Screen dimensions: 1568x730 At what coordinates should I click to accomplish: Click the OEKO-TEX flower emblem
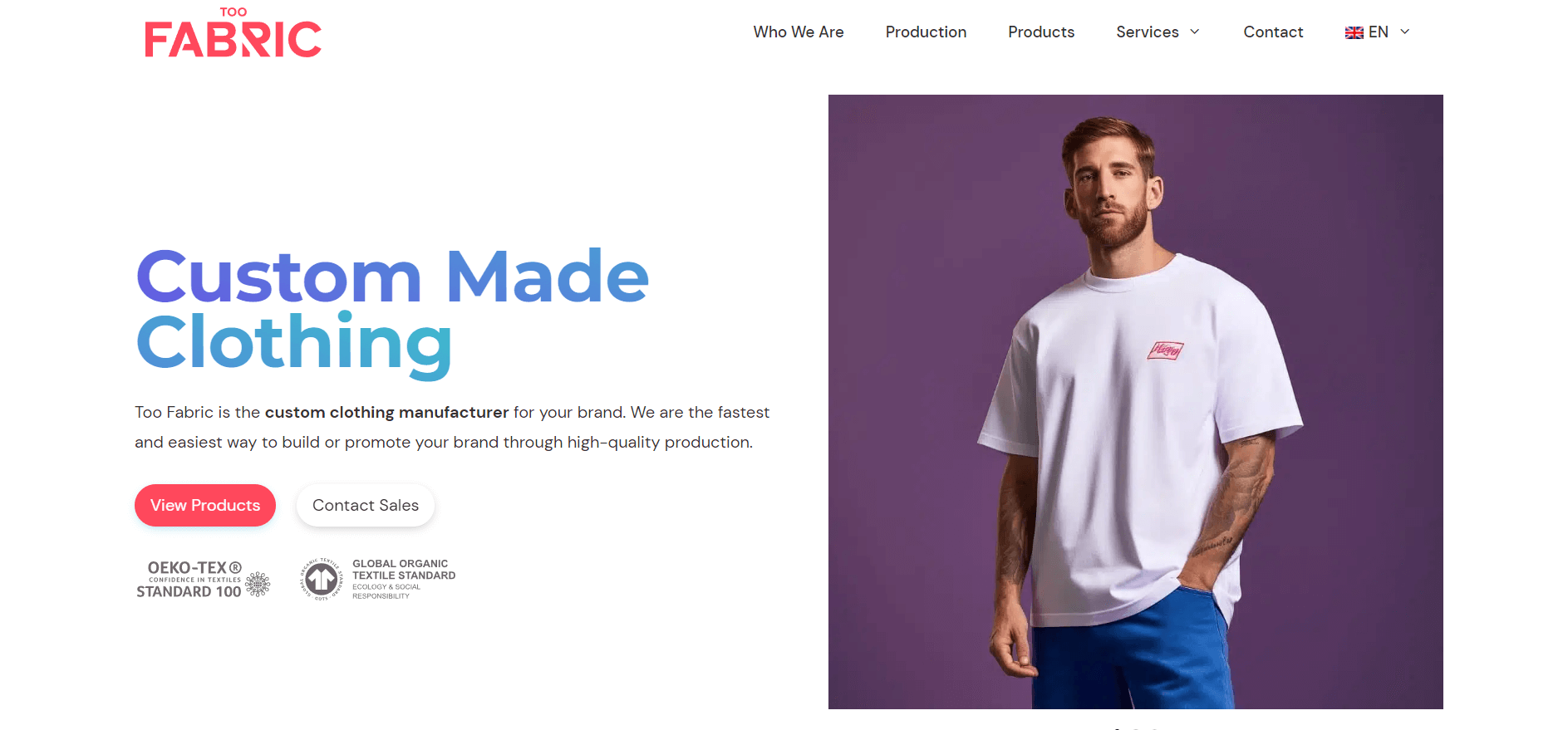(259, 583)
